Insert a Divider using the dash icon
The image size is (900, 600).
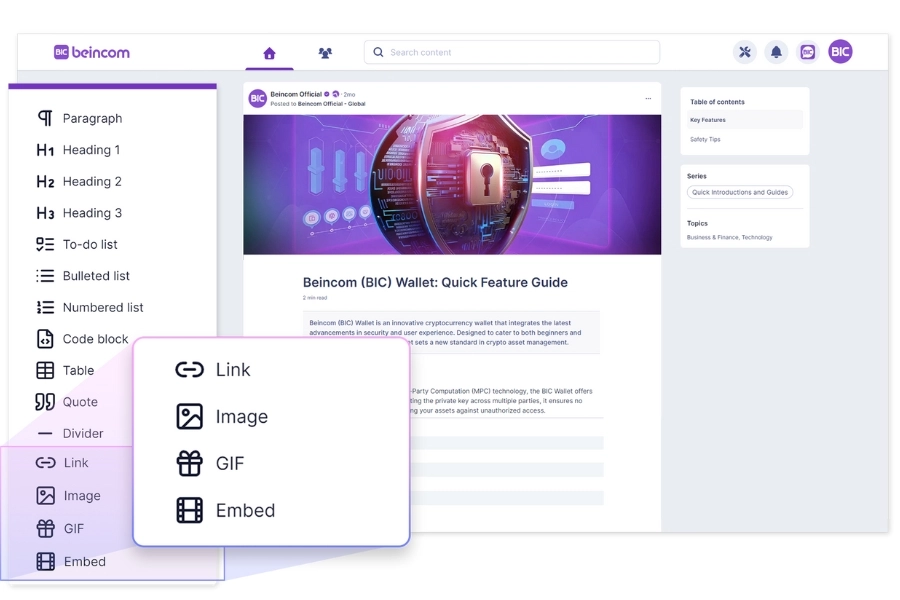click(45, 433)
